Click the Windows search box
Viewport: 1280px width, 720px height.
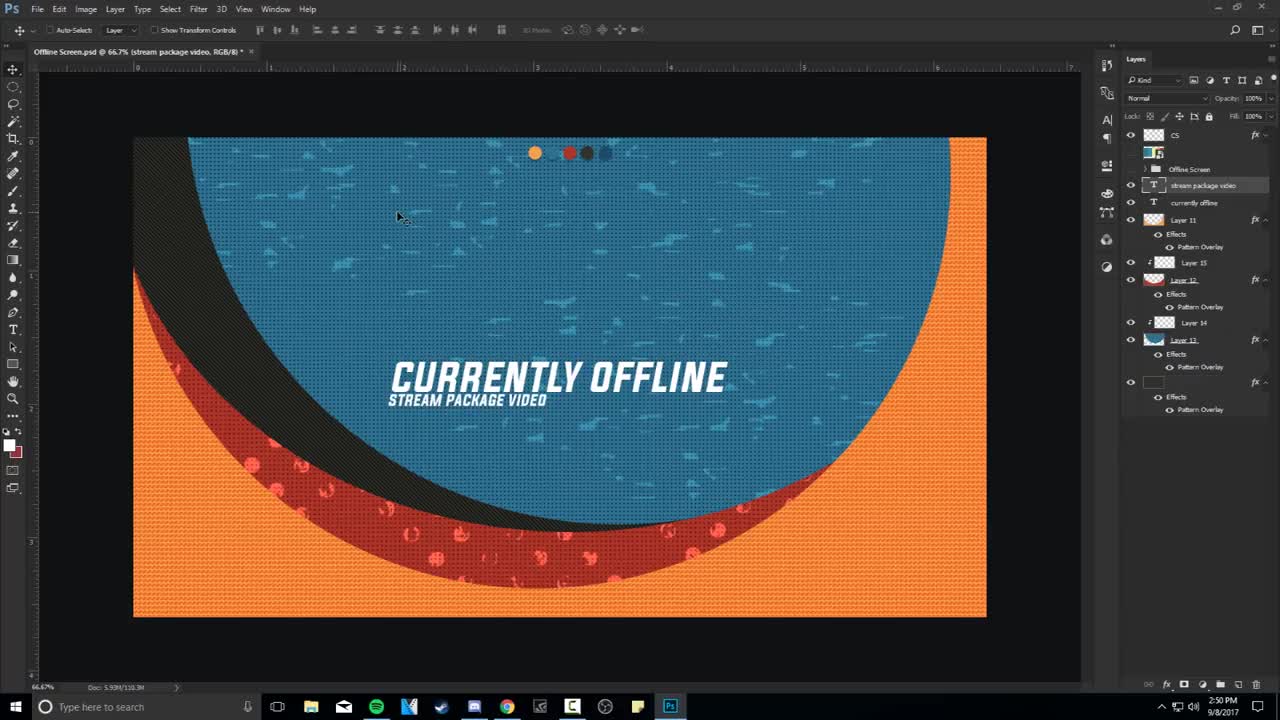point(145,707)
